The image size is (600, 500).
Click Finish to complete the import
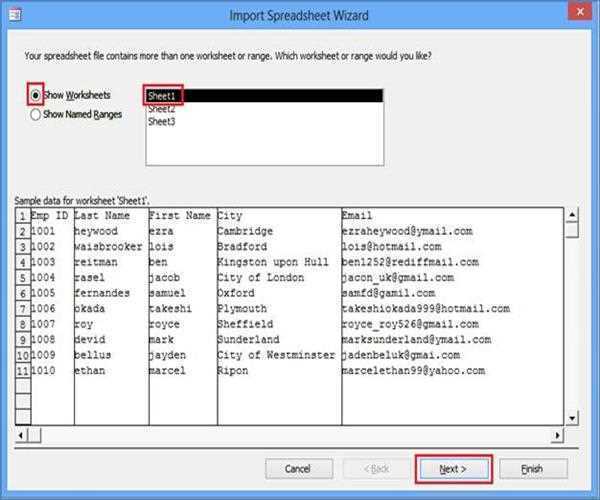[x=533, y=468]
